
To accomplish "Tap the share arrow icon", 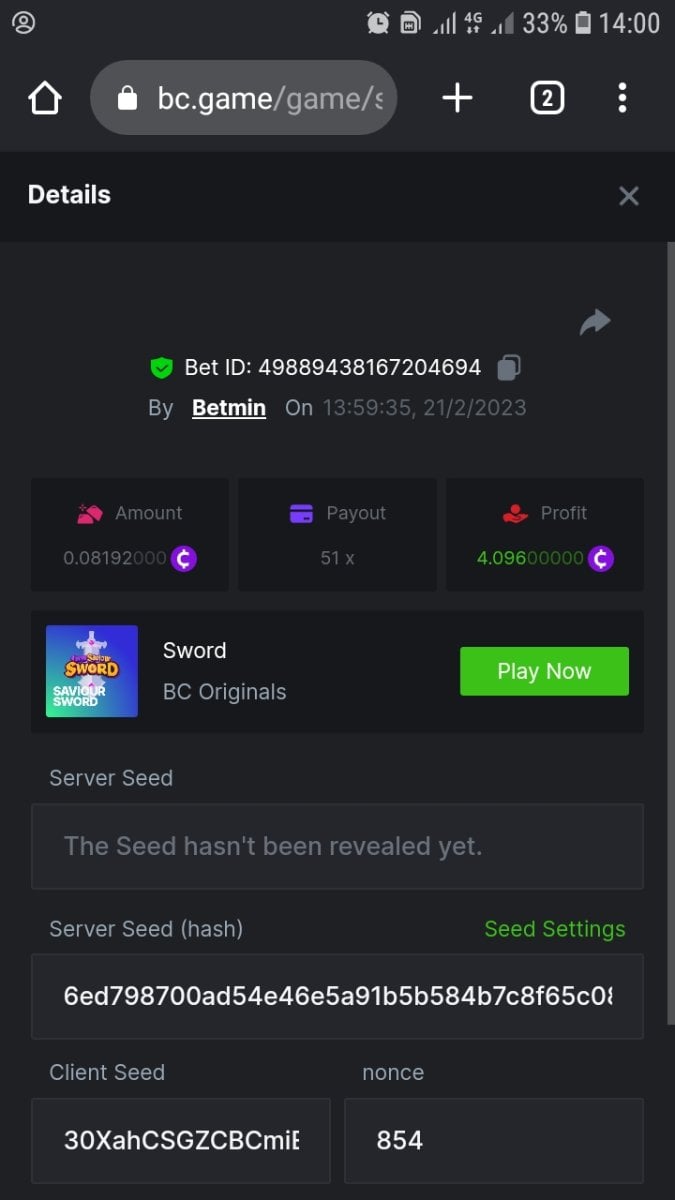I will [x=595, y=322].
